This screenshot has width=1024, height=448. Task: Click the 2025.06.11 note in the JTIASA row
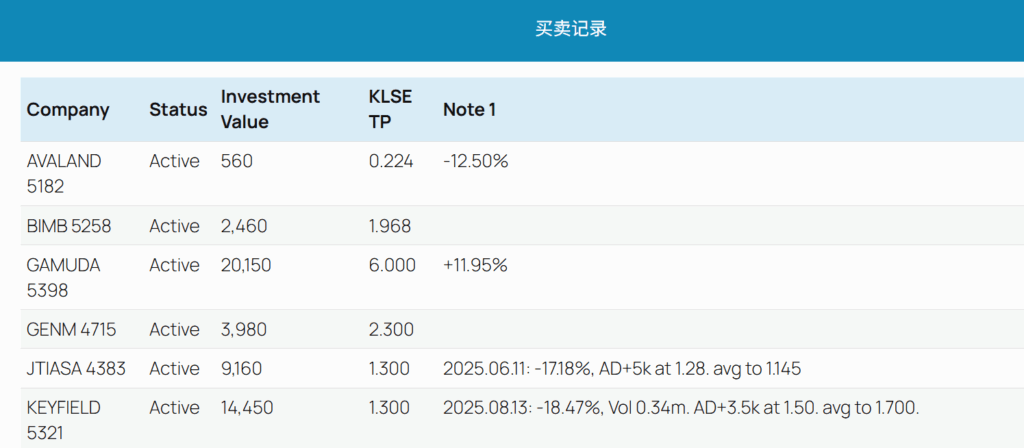pos(621,368)
